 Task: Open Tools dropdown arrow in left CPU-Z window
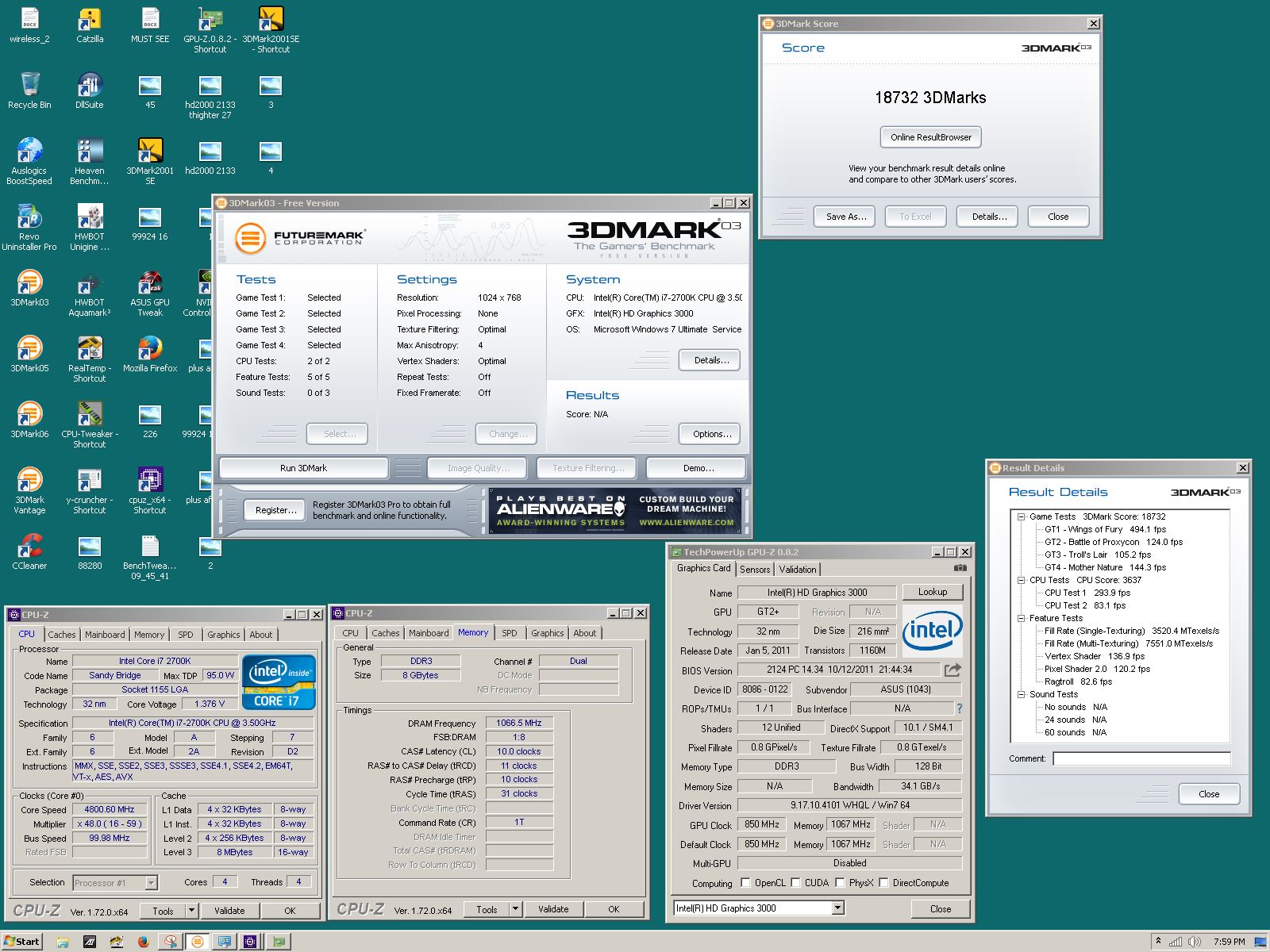click(x=191, y=911)
